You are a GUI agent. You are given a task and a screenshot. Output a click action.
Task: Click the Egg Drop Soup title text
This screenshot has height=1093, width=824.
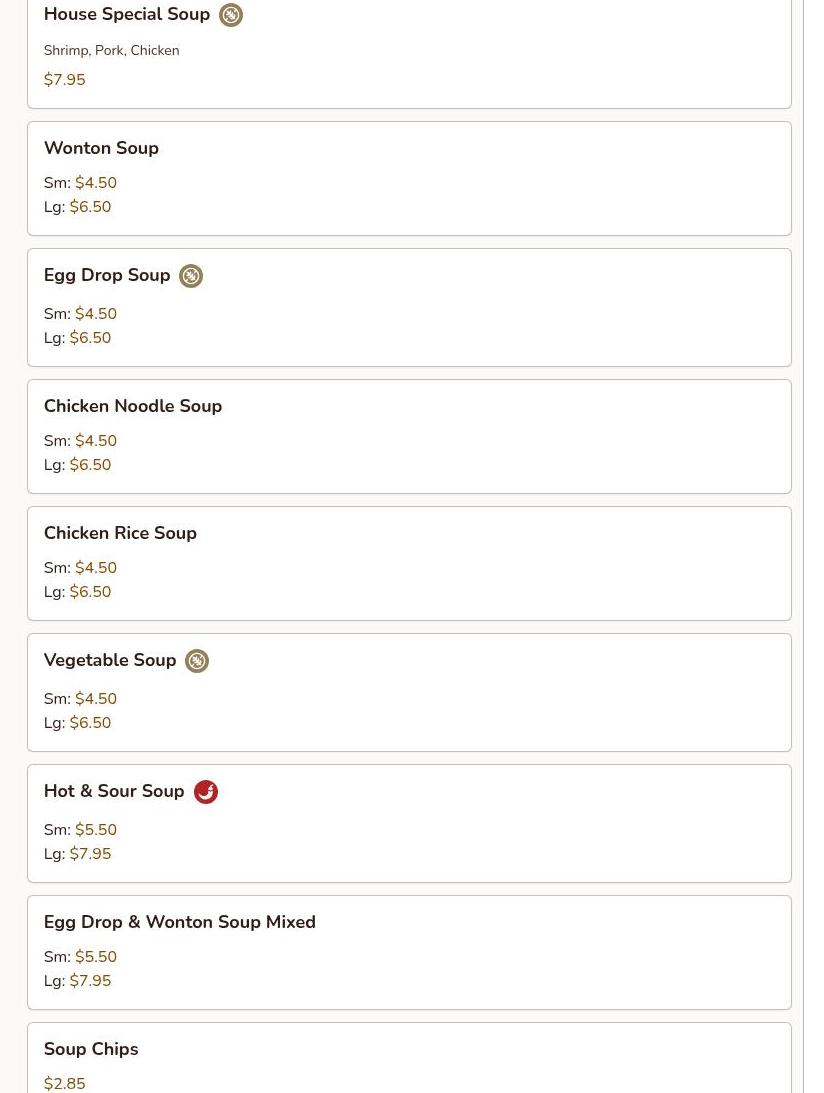click(107, 275)
